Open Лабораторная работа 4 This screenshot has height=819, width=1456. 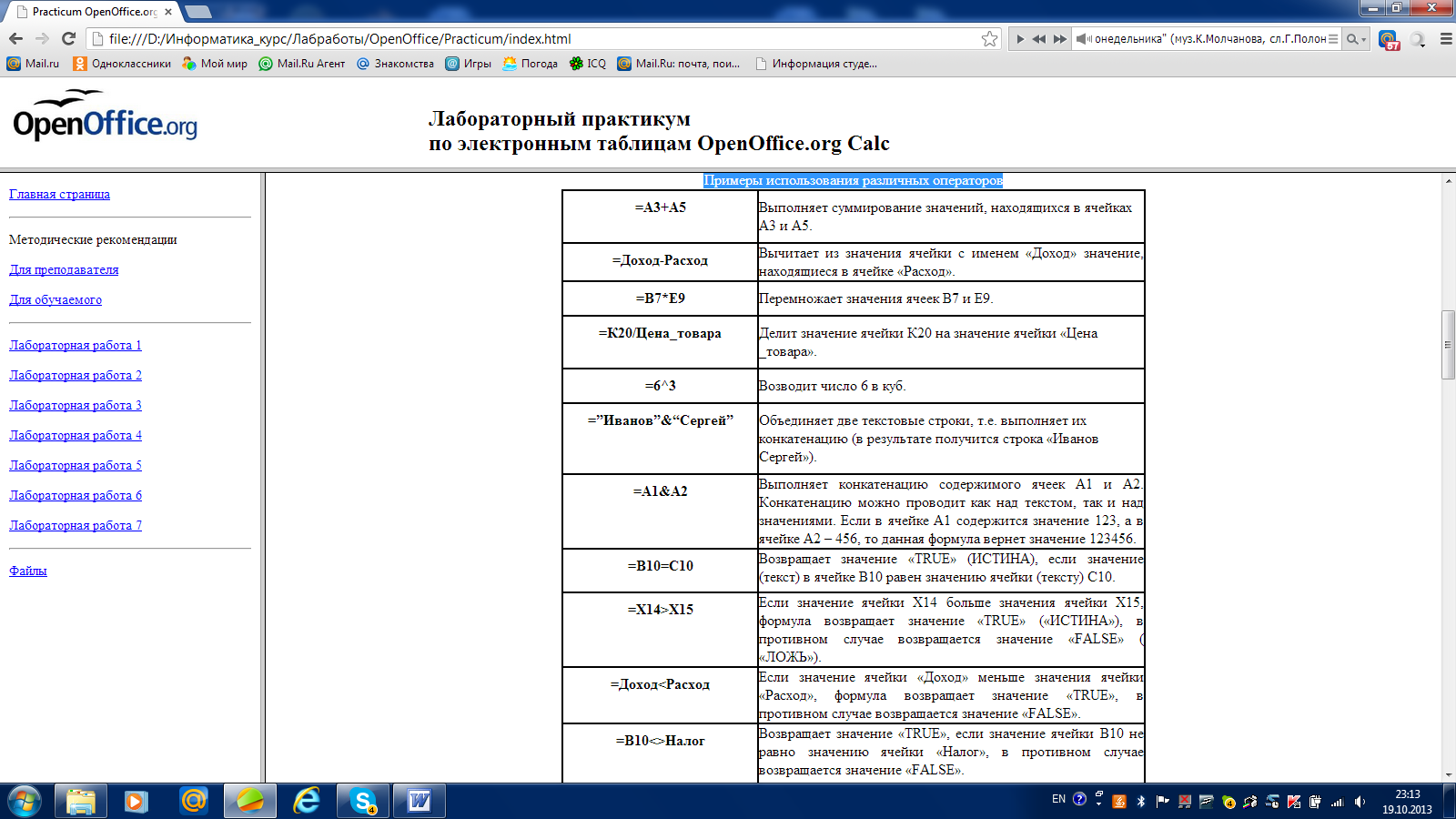point(76,435)
